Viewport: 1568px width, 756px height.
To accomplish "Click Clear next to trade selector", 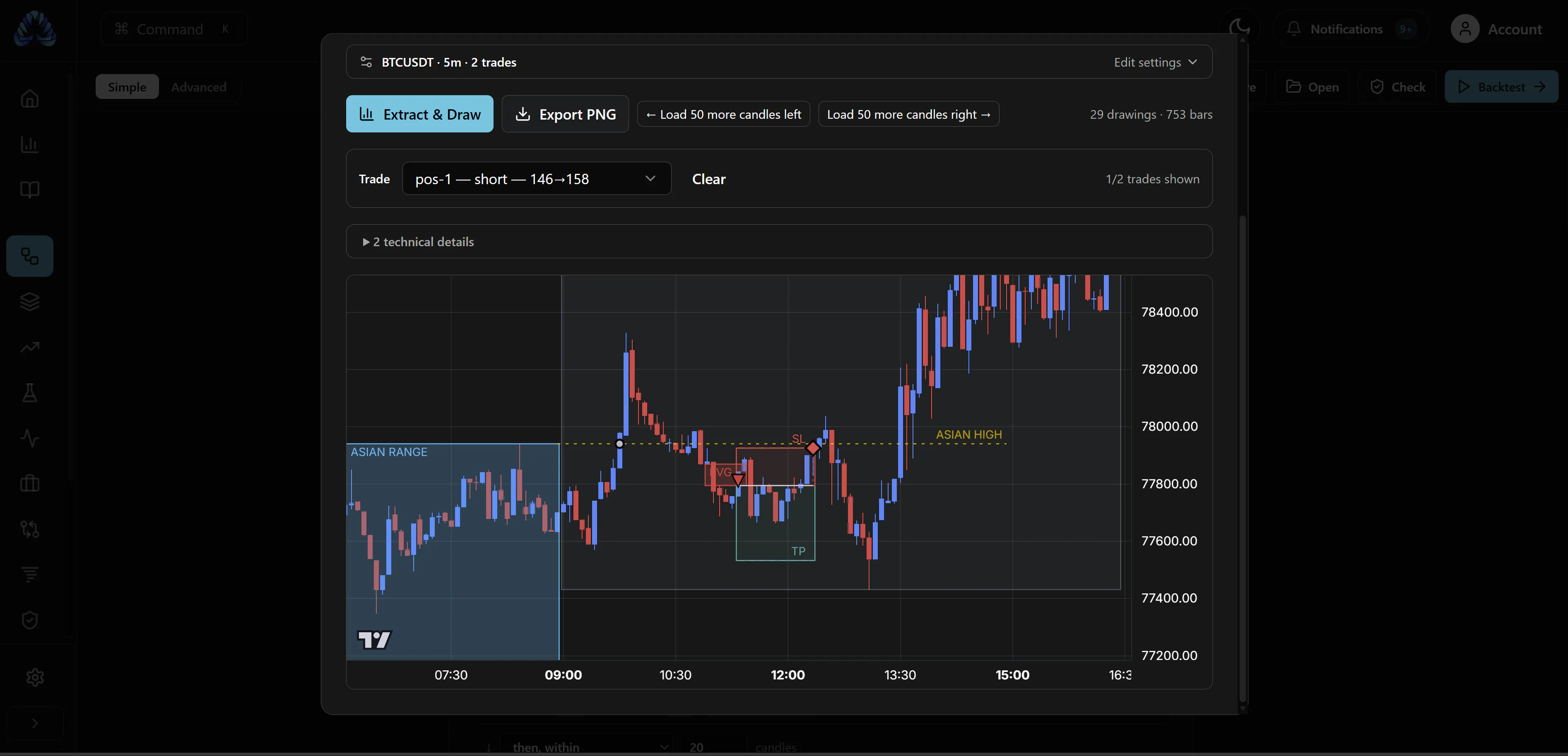I will click(708, 179).
